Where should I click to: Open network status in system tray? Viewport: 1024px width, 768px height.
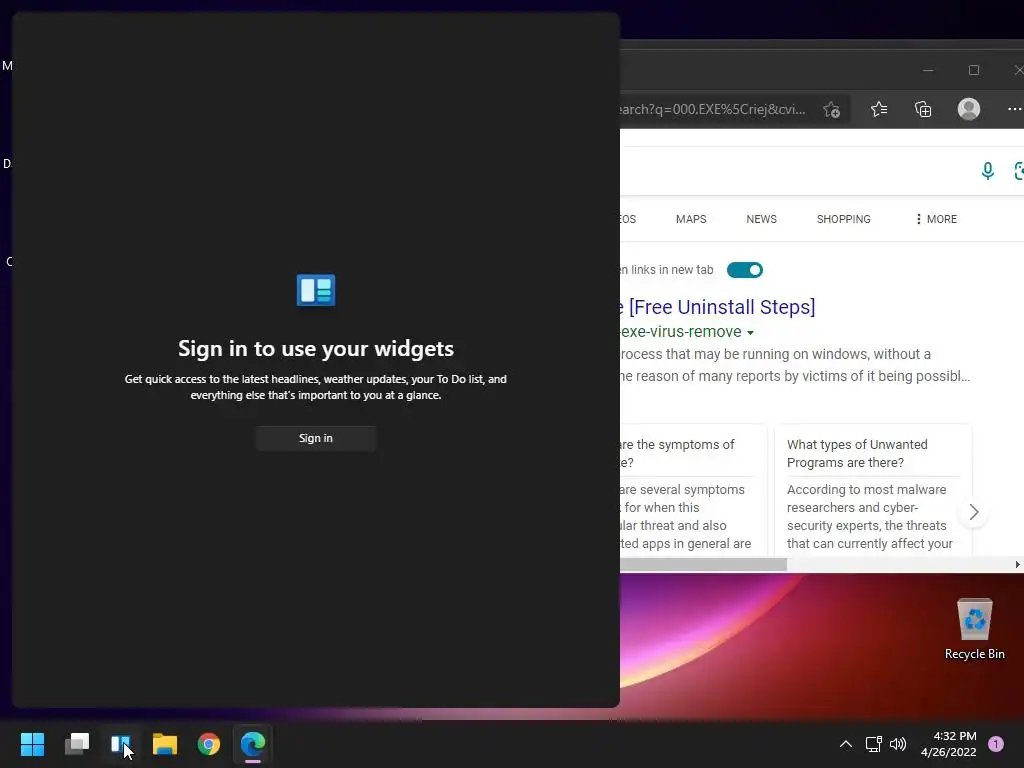click(x=873, y=744)
